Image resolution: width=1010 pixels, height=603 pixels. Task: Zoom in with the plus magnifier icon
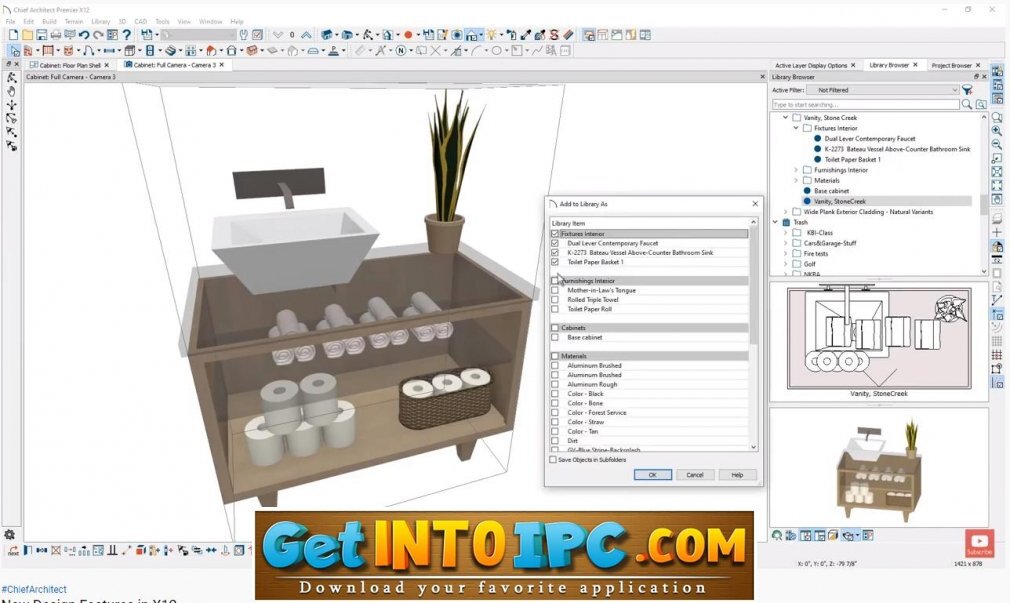996,131
